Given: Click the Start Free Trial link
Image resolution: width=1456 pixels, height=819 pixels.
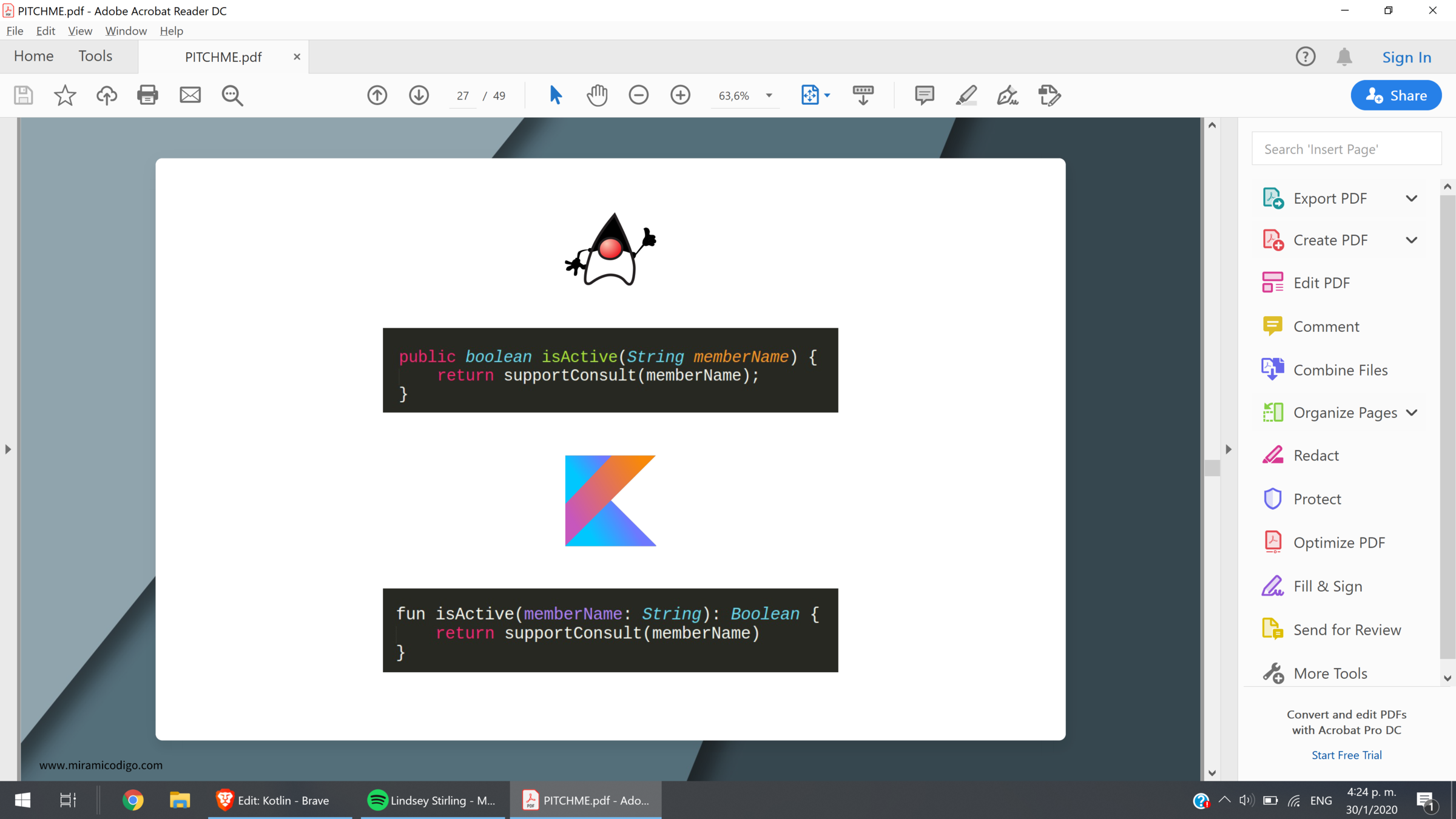Looking at the screenshot, I should (1346, 755).
